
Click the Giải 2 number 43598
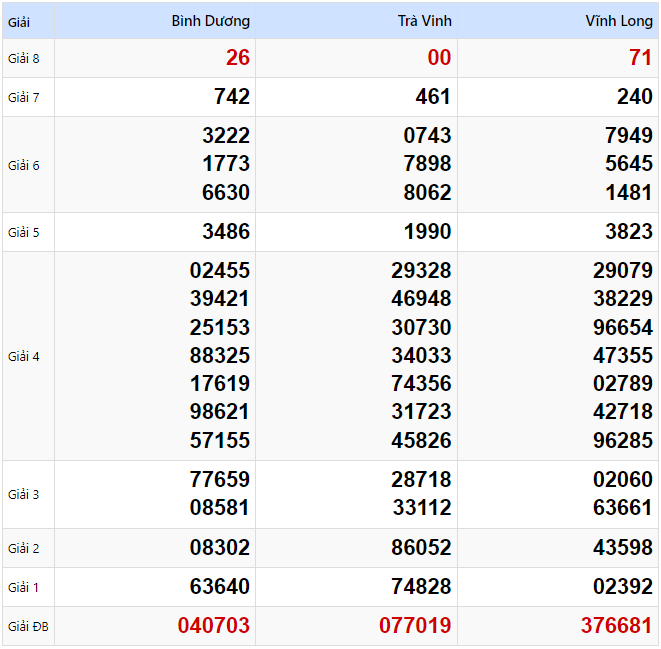[623, 548]
